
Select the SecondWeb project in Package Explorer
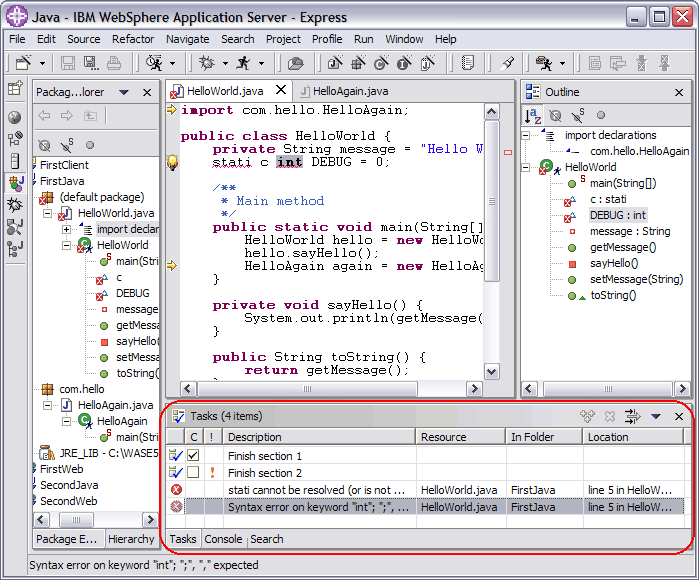(68, 501)
